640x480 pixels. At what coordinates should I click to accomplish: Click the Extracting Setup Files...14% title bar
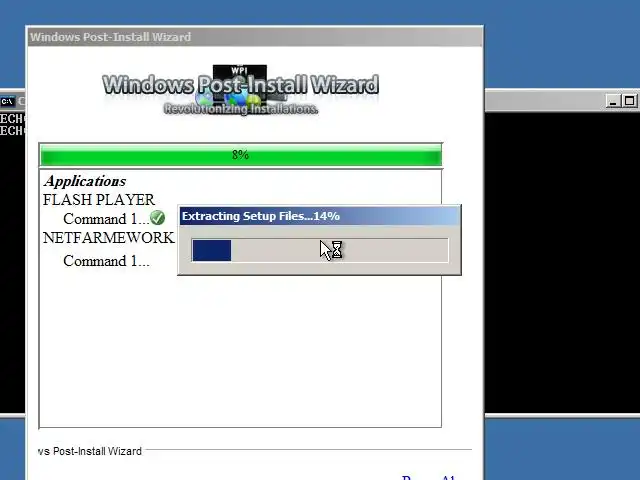320,216
